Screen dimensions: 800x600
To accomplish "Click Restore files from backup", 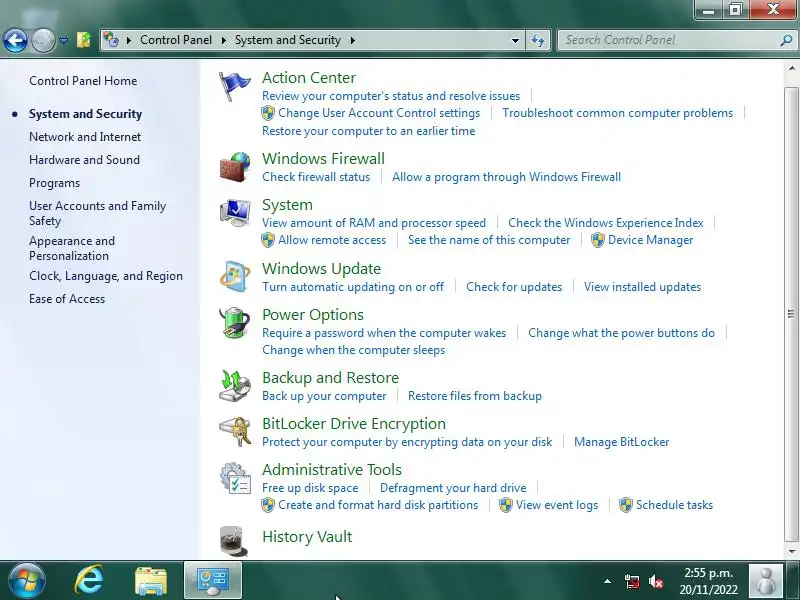I will click(474, 396).
